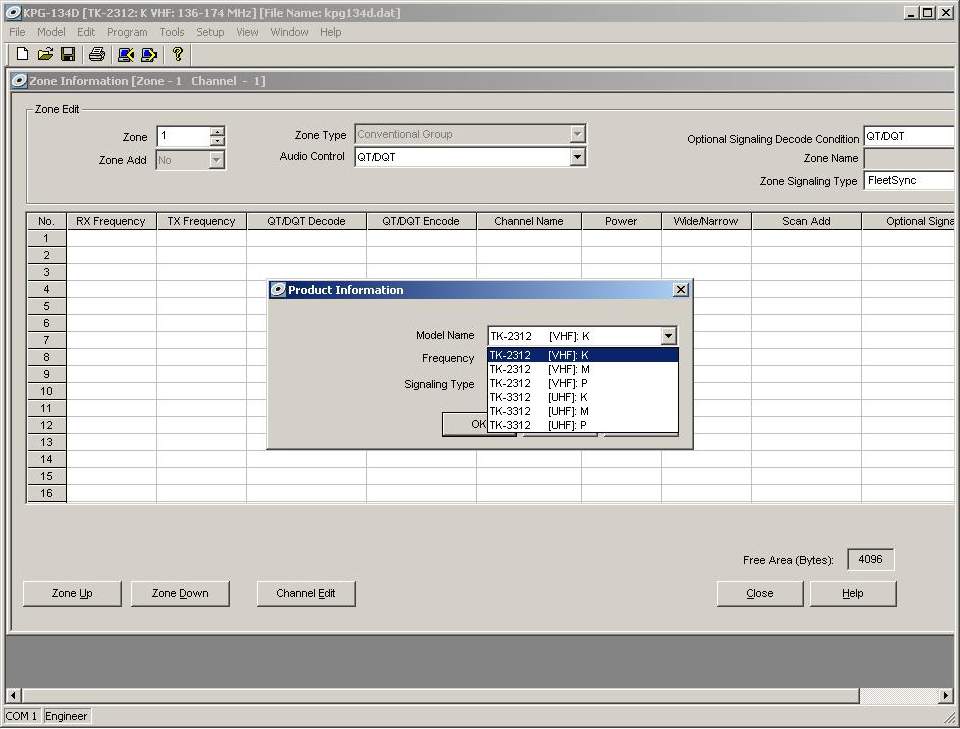
Task: Click the Scan Add column header
Action: point(806,221)
